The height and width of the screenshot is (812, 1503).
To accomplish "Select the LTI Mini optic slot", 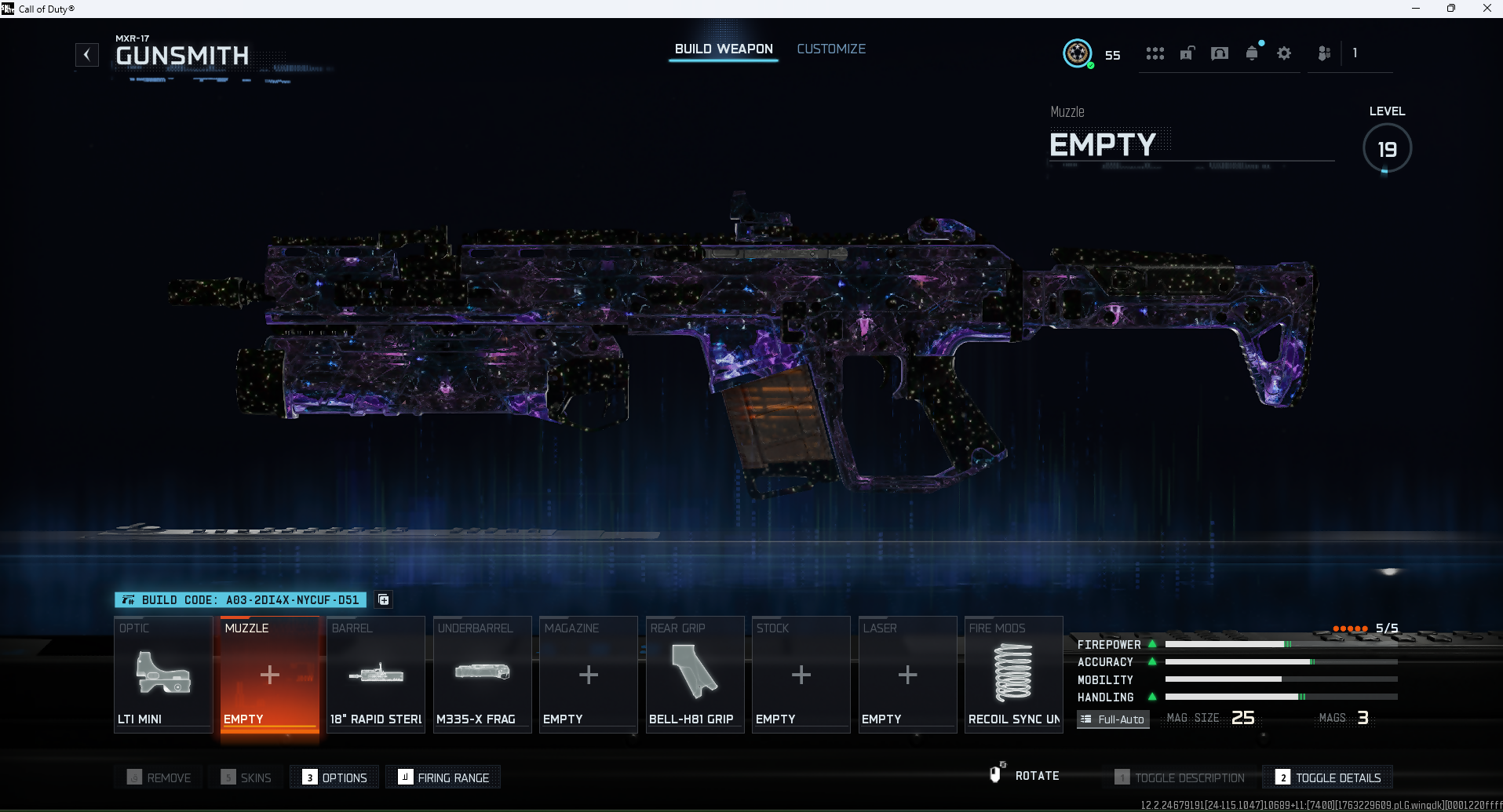I will point(163,675).
